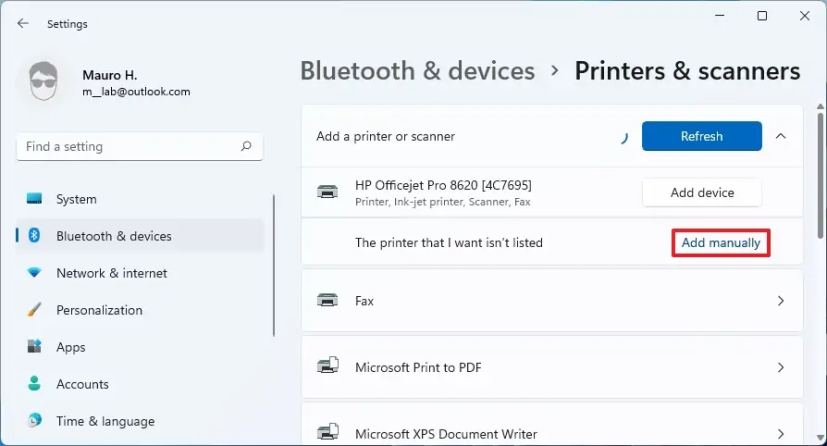Click the search magnifier icon
The image size is (827, 446).
[246, 146]
